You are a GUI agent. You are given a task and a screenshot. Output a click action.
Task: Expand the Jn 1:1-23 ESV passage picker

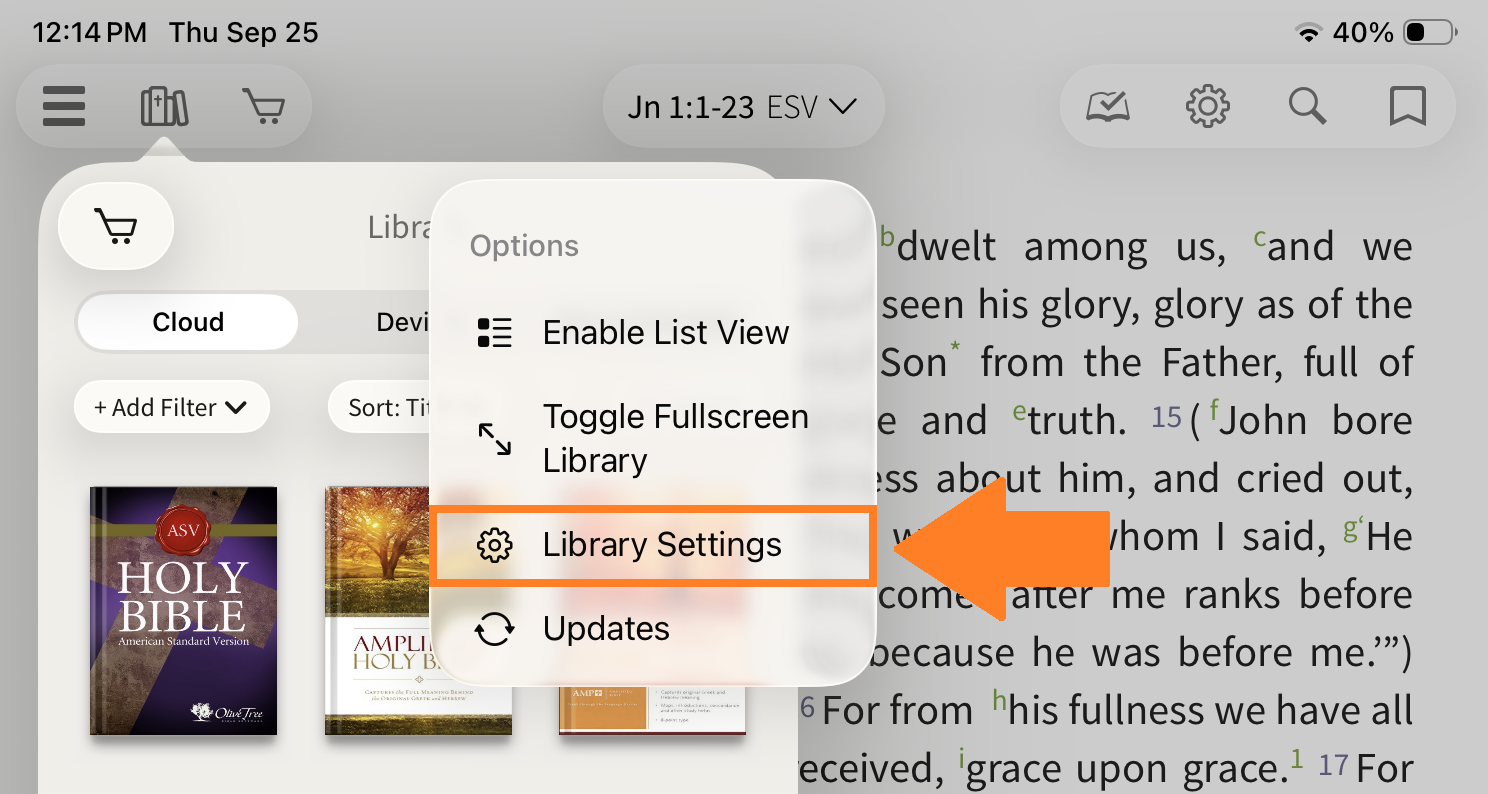(x=743, y=107)
